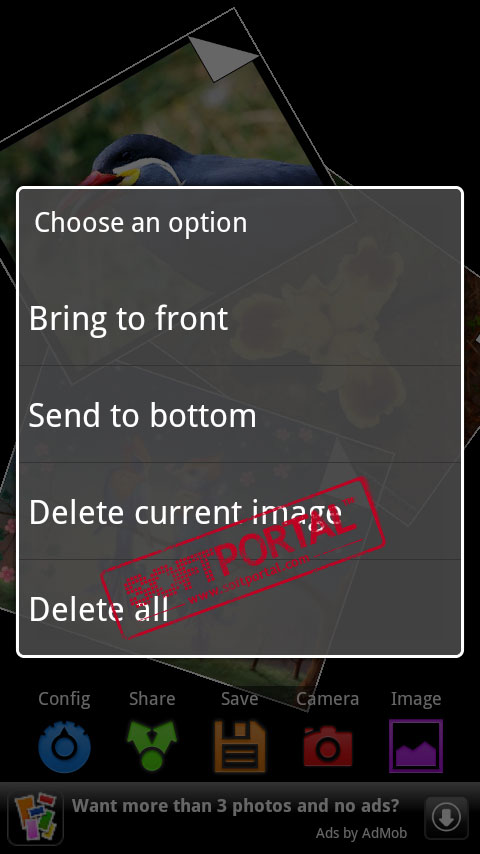Tap the Share label text
This screenshot has width=480, height=854.
click(152, 699)
